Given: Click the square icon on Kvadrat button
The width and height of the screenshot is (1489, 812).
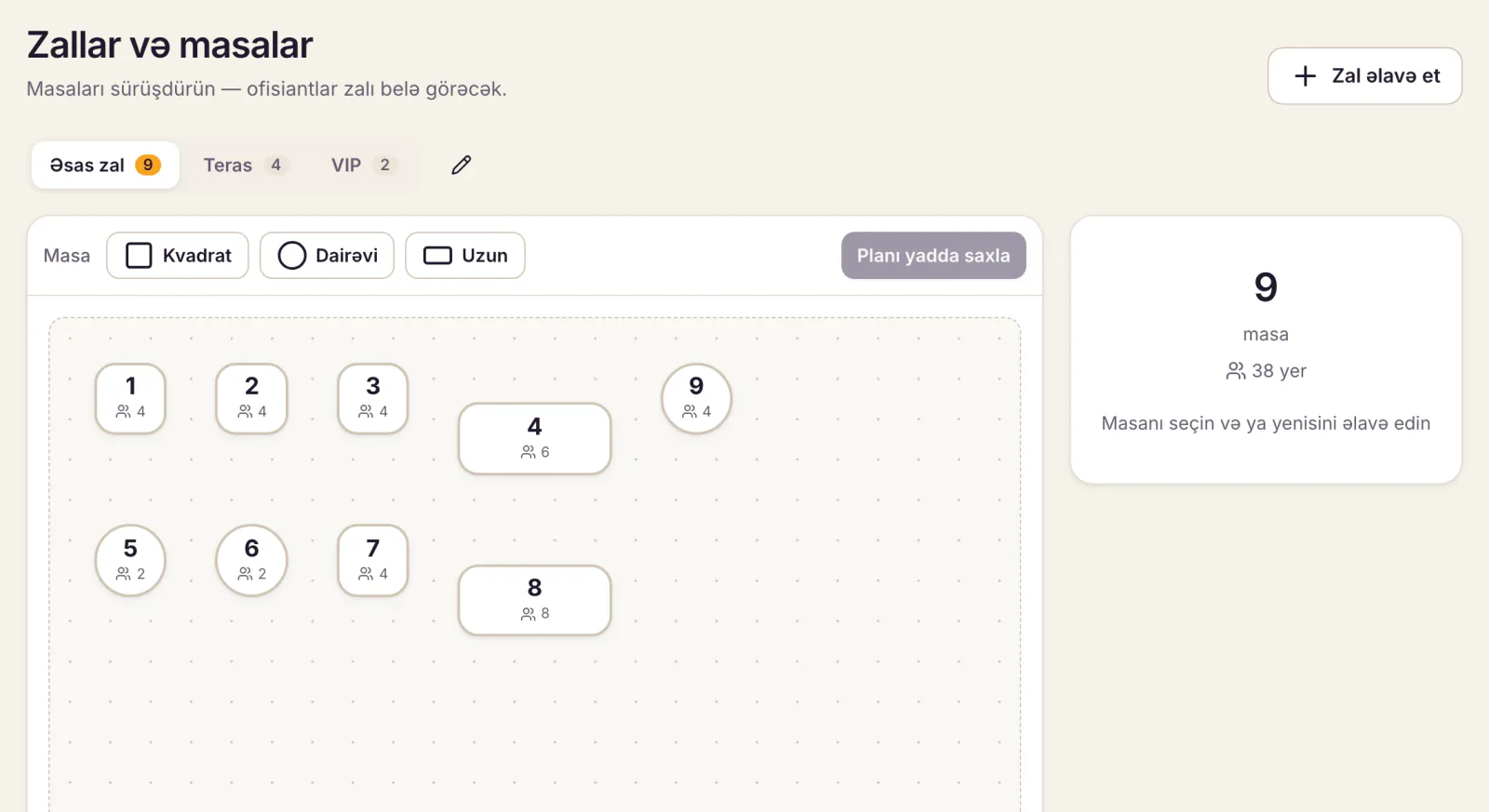Looking at the screenshot, I should (x=139, y=256).
